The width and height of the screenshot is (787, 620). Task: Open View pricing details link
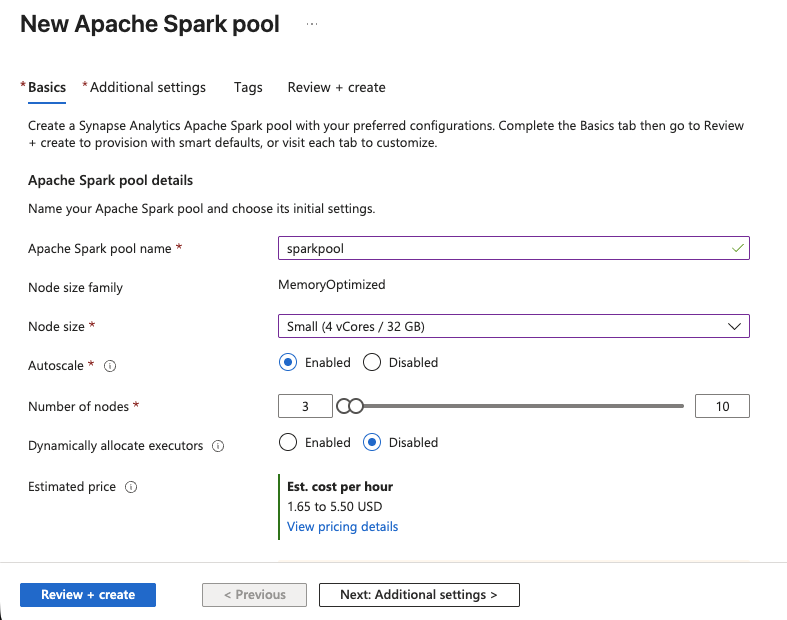coord(342,527)
